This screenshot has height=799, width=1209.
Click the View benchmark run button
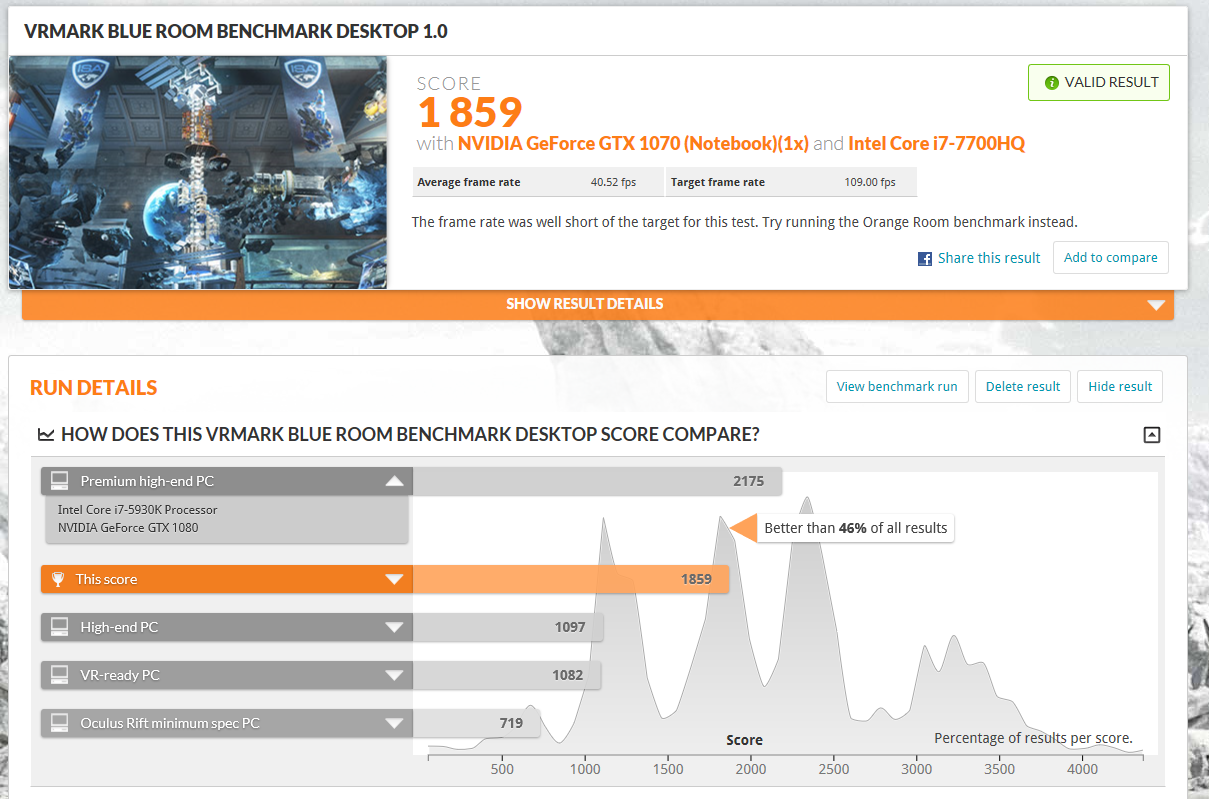[897, 387]
